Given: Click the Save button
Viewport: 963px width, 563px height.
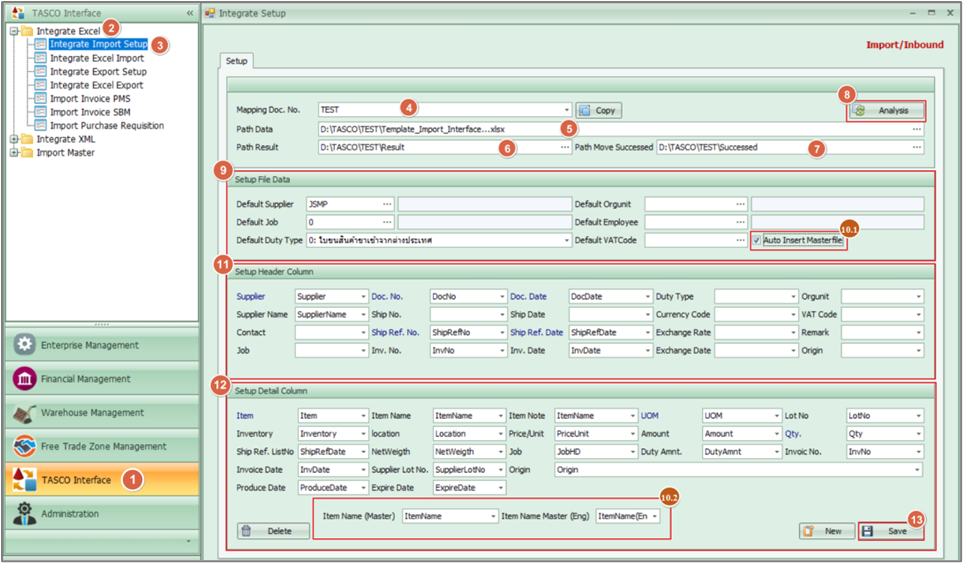Looking at the screenshot, I should [890, 531].
